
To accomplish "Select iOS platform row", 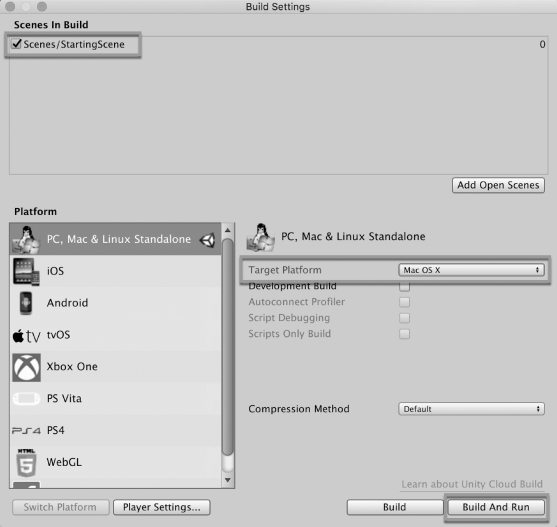I will tap(115, 271).
